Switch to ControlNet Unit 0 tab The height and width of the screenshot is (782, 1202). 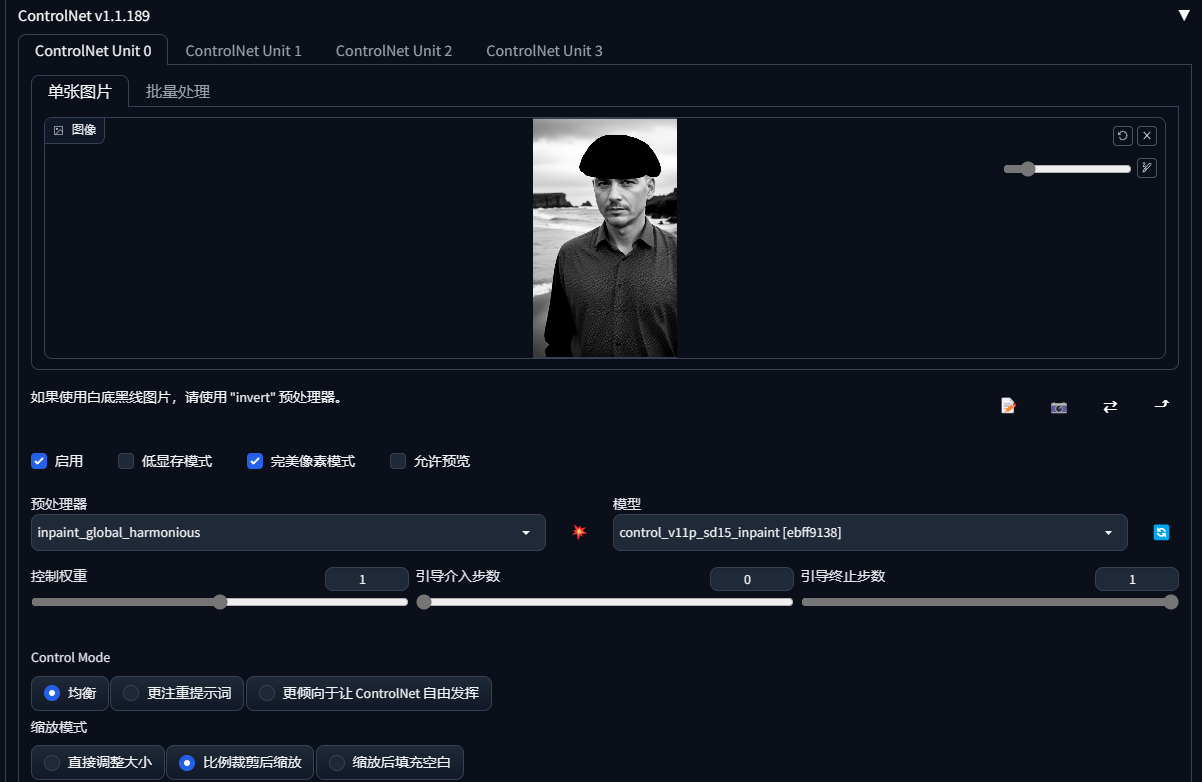pyautogui.click(x=93, y=50)
